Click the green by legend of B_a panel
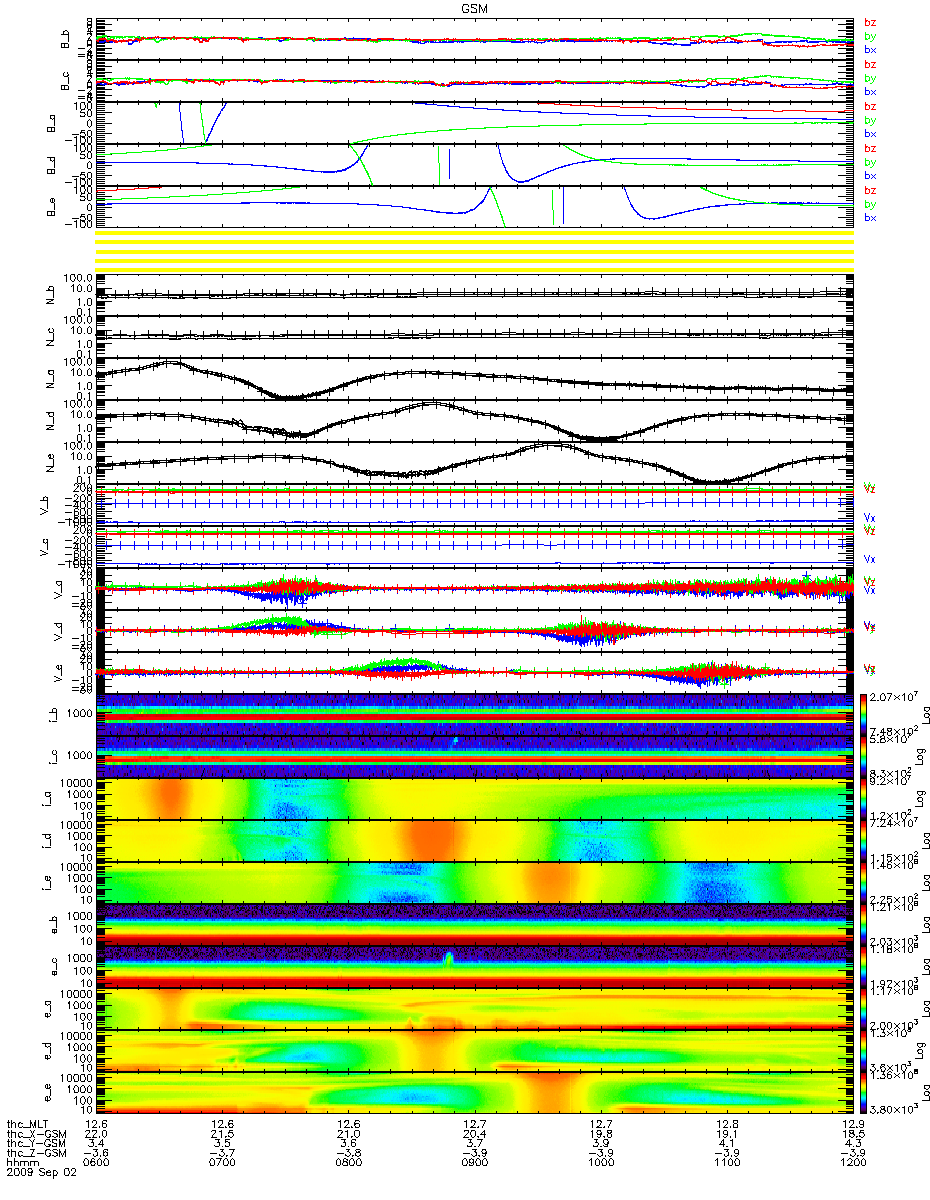Screen dimensions: 930x1200 [x=870, y=120]
